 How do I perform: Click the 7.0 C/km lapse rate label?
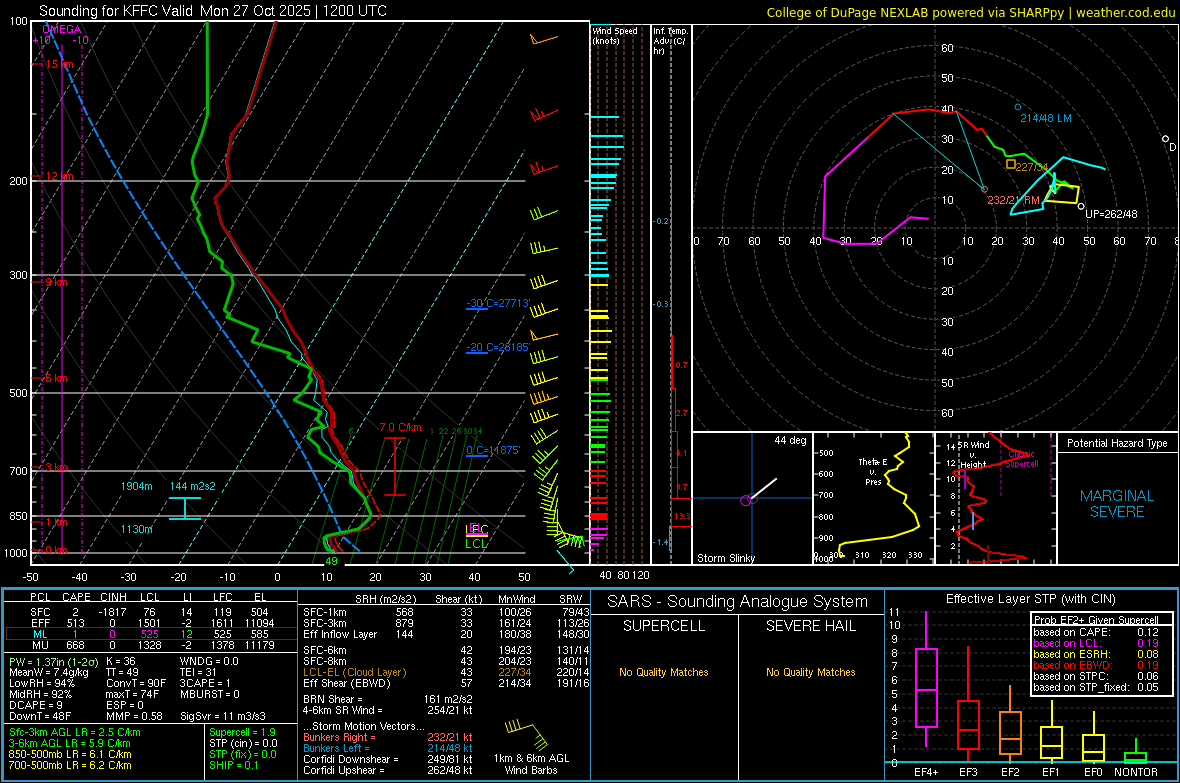(x=400, y=428)
